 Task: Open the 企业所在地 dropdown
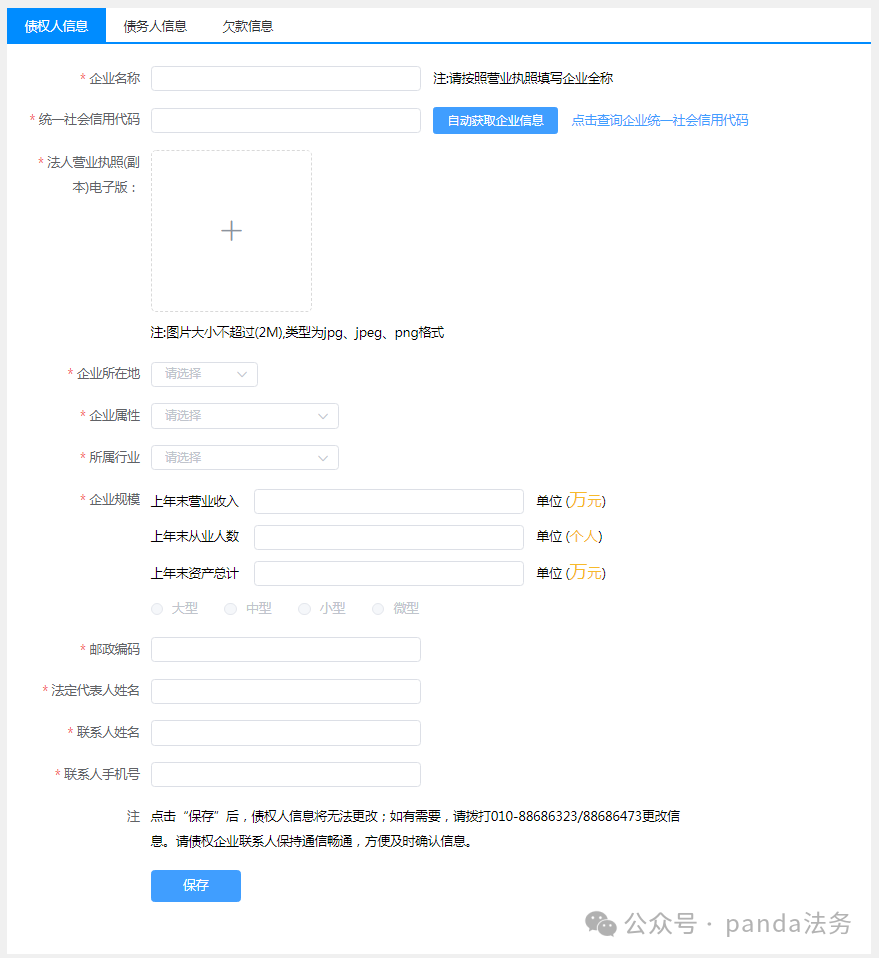[204, 374]
